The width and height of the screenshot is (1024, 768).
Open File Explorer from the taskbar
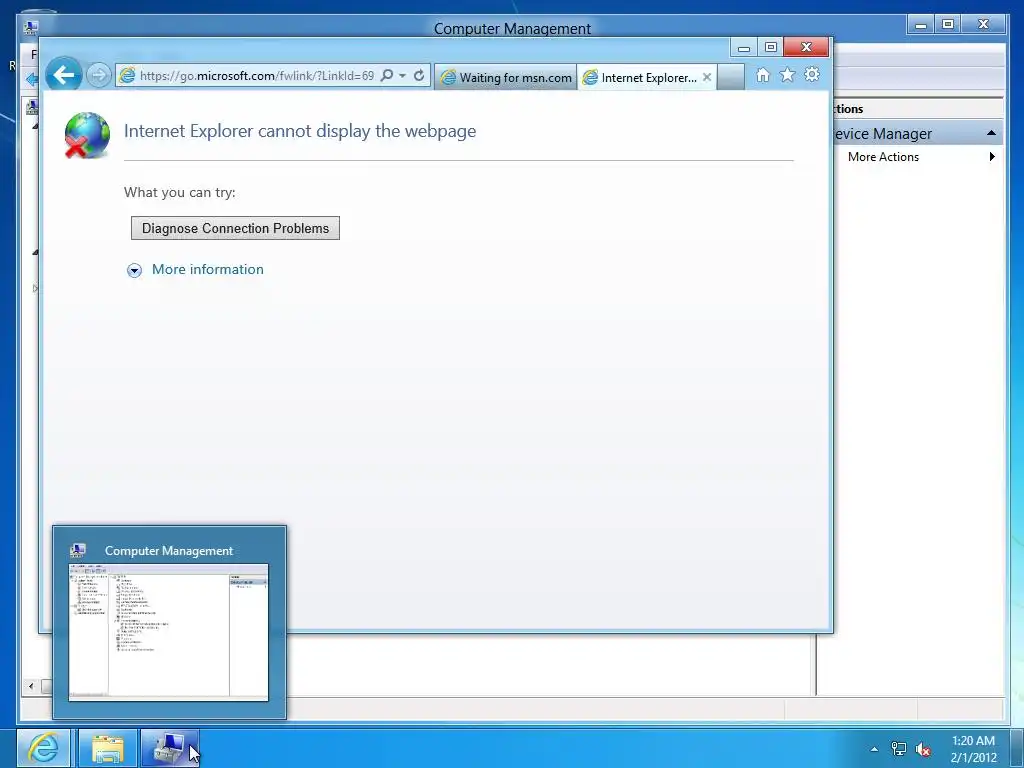(108, 748)
